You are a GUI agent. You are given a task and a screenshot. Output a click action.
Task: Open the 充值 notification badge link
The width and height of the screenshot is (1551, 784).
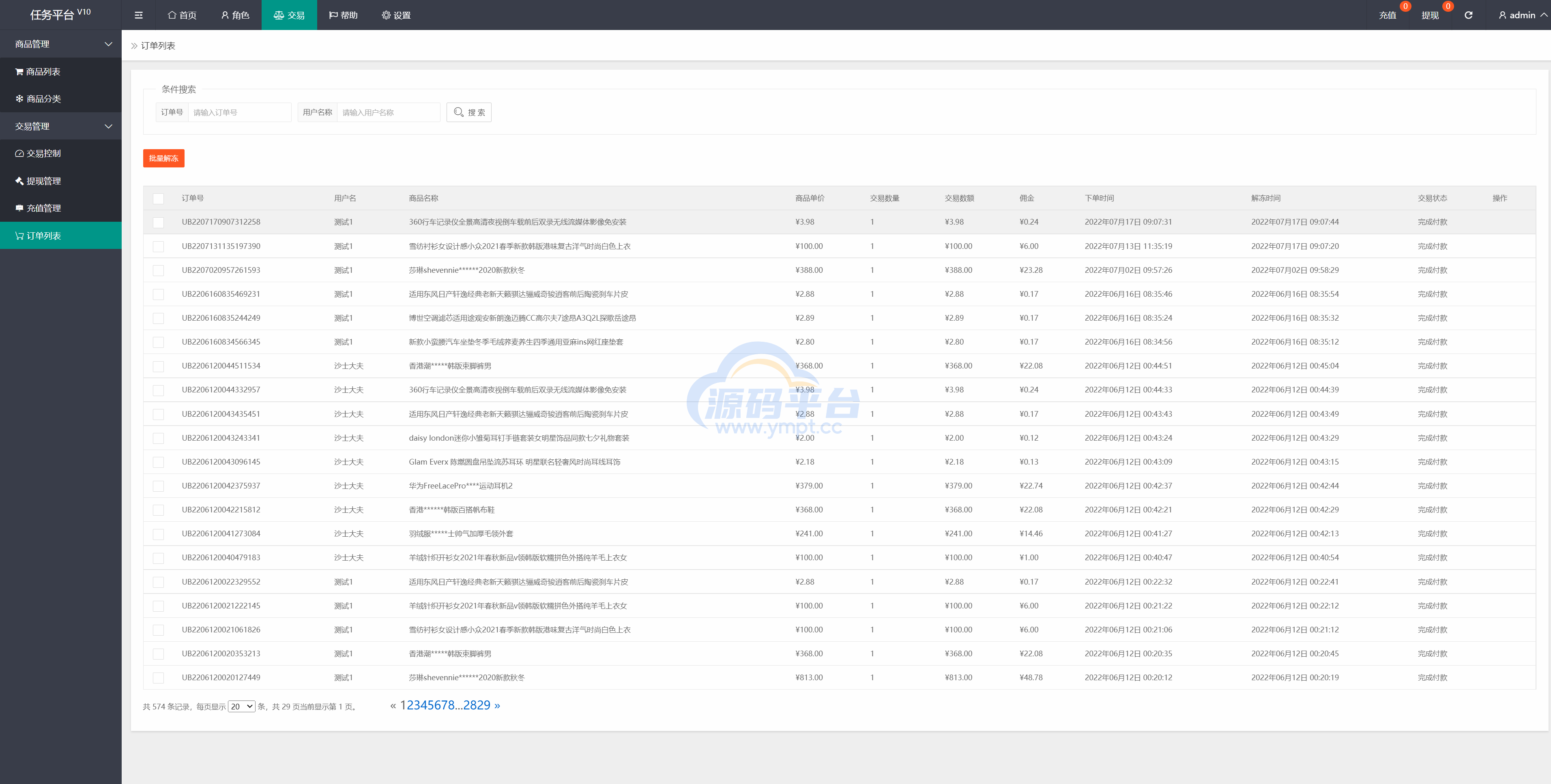(x=1388, y=15)
